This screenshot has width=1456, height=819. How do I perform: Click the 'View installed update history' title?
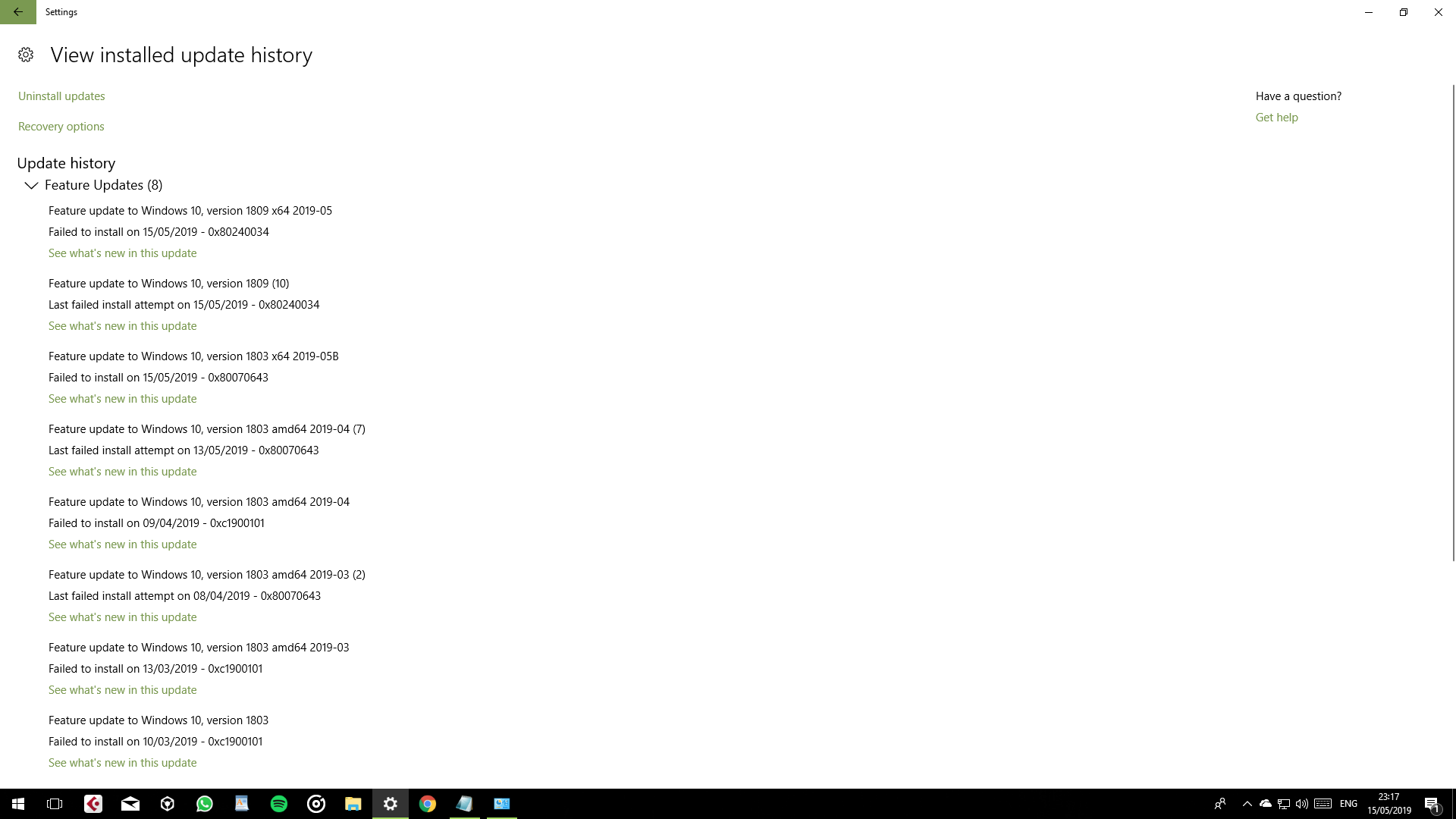(181, 55)
